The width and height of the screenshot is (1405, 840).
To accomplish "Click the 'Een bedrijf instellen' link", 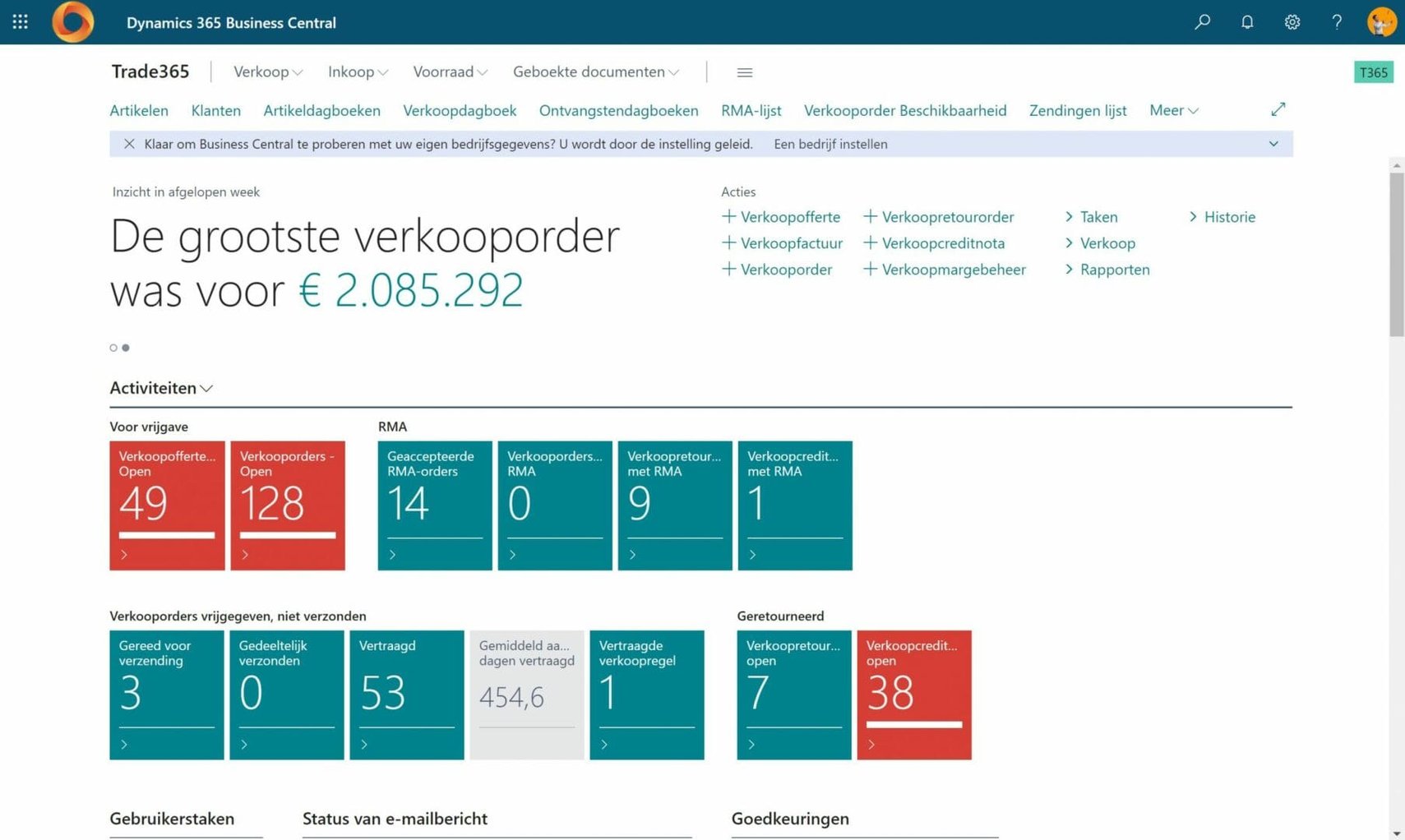I will [830, 144].
